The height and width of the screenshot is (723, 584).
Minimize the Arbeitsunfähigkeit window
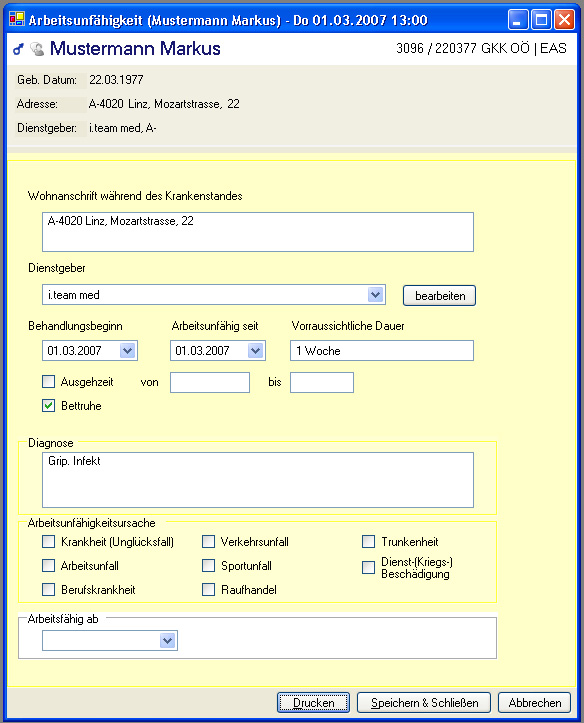517,20
